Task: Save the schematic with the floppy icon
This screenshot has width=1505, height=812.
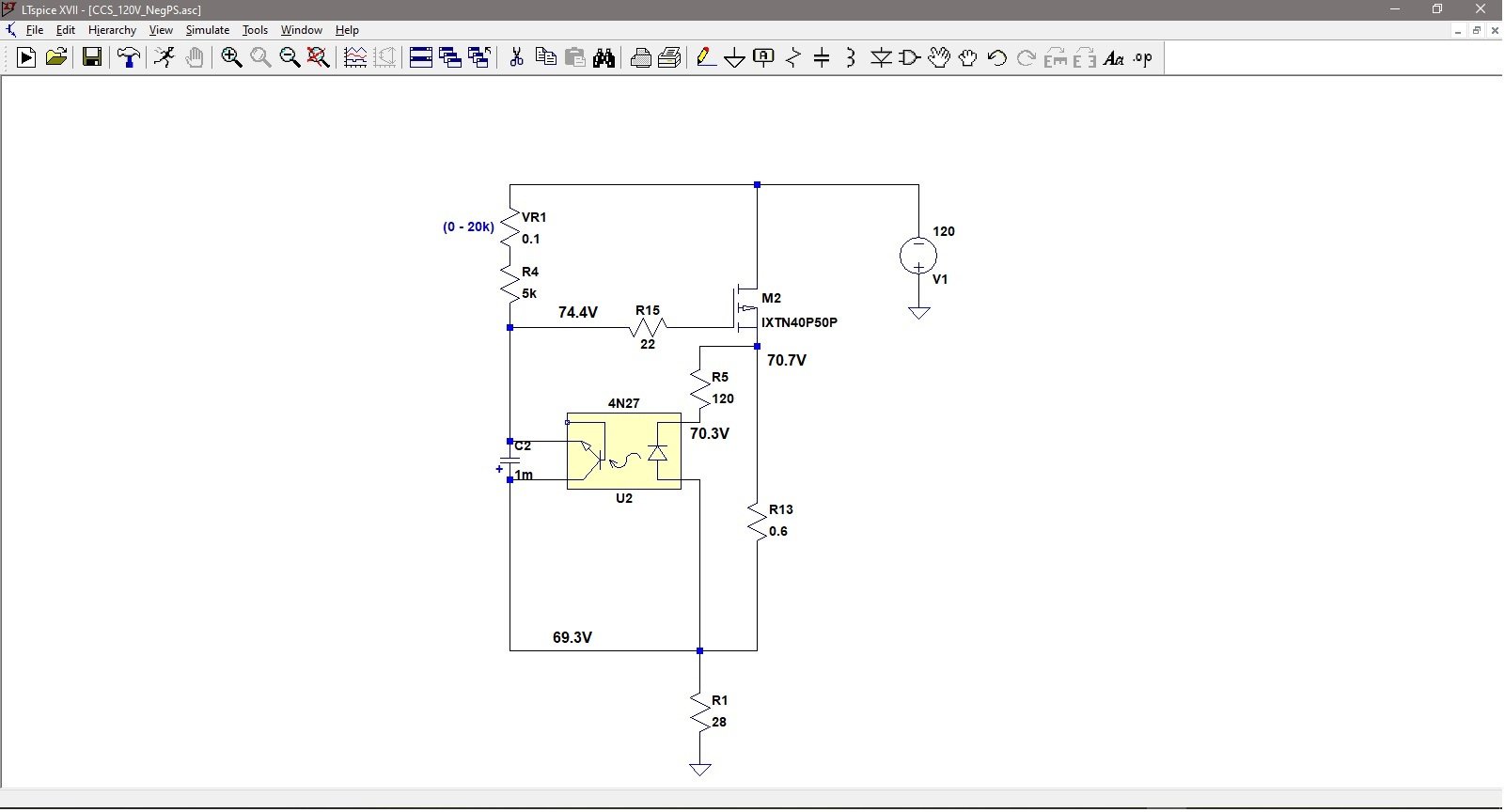Action: [91, 58]
